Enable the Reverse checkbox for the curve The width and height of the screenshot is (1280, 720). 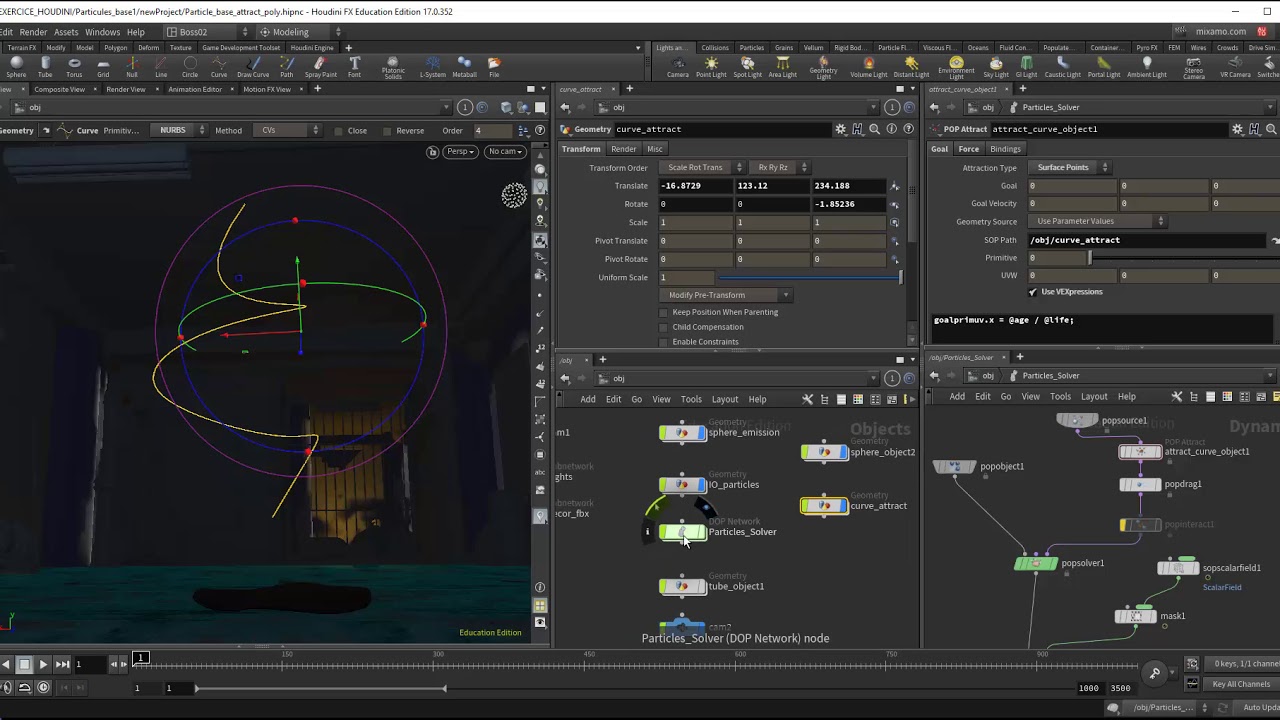[386, 131]
